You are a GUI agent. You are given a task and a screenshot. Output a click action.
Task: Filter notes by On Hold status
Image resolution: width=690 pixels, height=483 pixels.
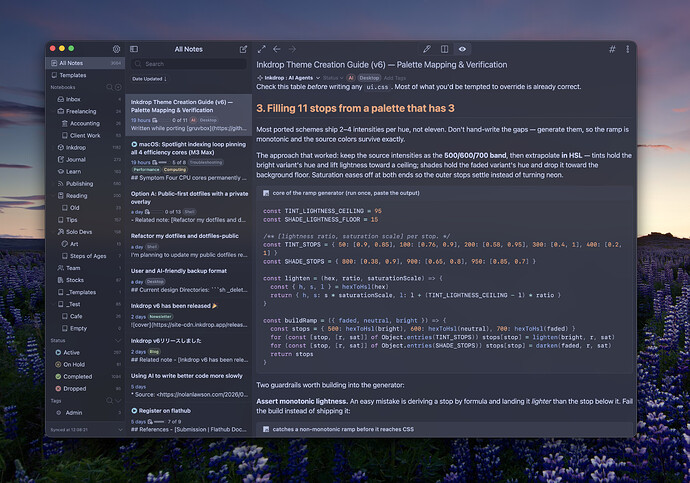click(x=85, y=365)
